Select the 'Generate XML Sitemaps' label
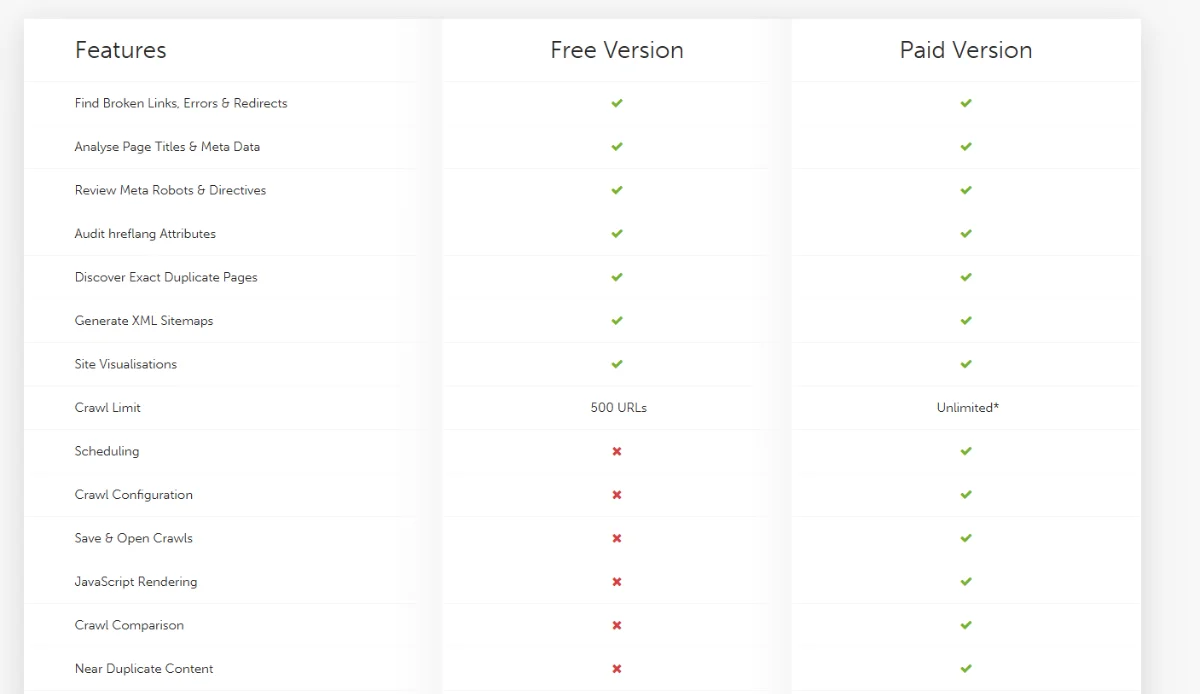The height and width of the screenshot is (694, 1200). pyautogui.click(x=144, y=321)
